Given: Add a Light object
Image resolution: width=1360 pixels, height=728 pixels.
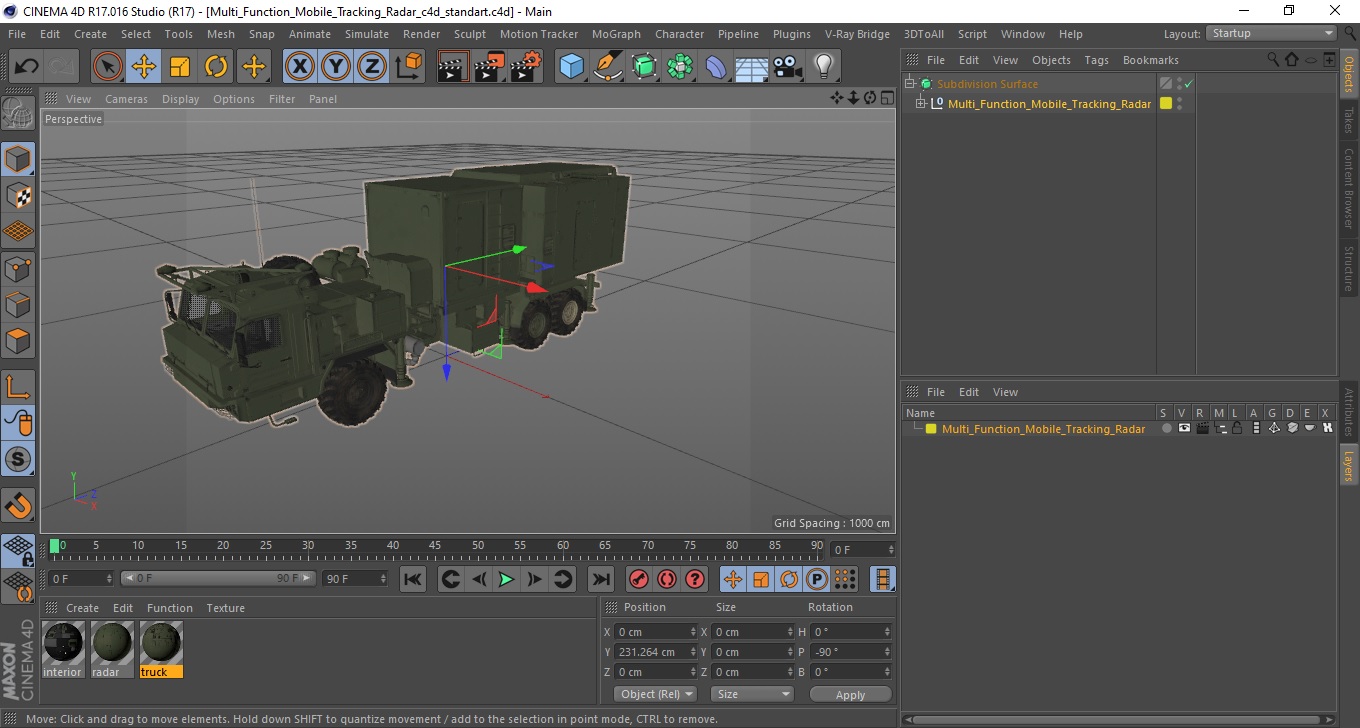Looking at the screenshot, I should 824,67.
